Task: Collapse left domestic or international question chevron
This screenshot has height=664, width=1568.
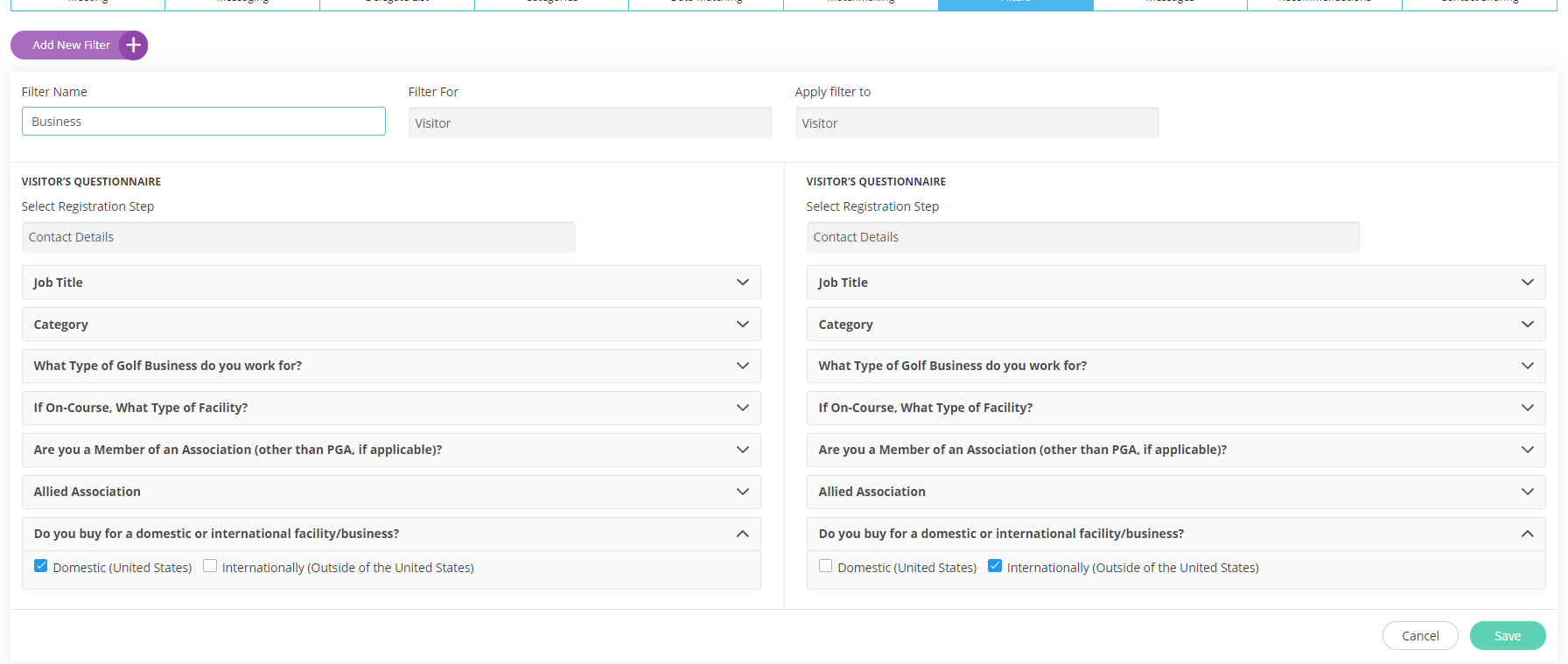Action: (742, 534)
